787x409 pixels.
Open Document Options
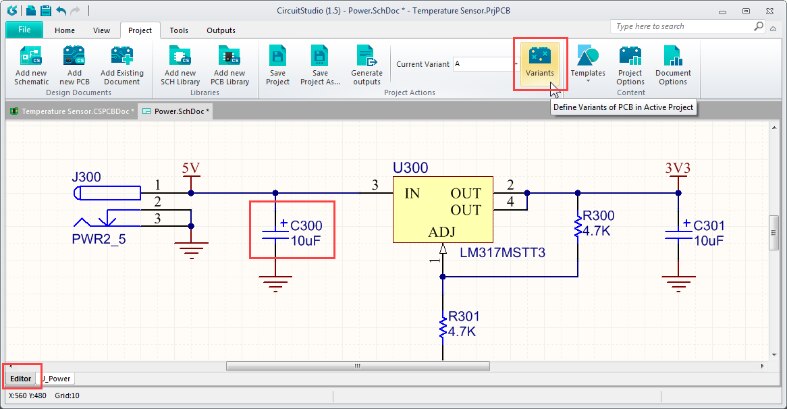click(x=673, y=63)
